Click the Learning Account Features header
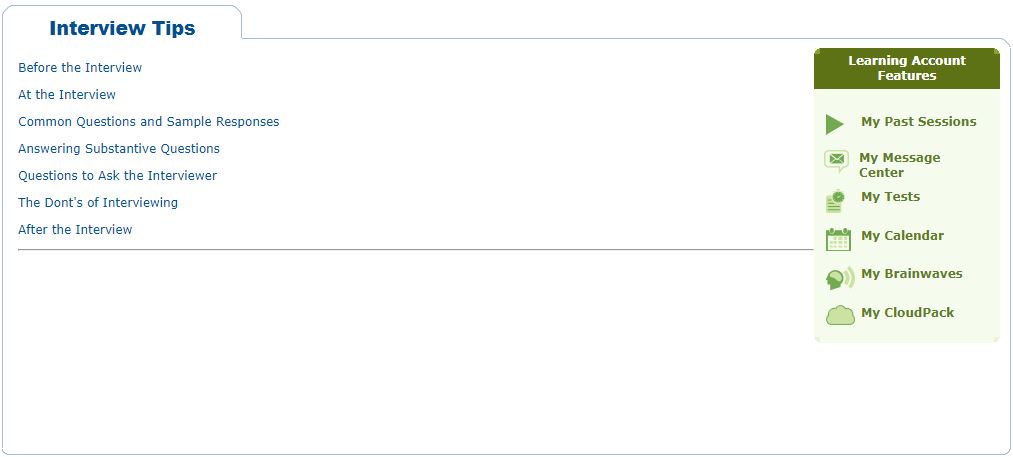The width and height of the screenshot is (1013, 457). 906,68
